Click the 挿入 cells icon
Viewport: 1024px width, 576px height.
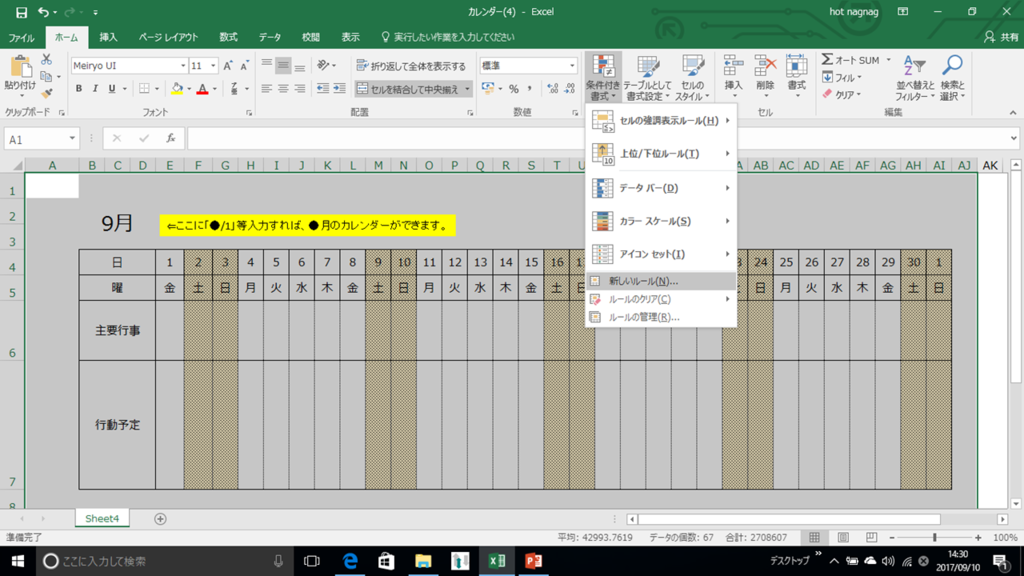click(x=733, y=67)
